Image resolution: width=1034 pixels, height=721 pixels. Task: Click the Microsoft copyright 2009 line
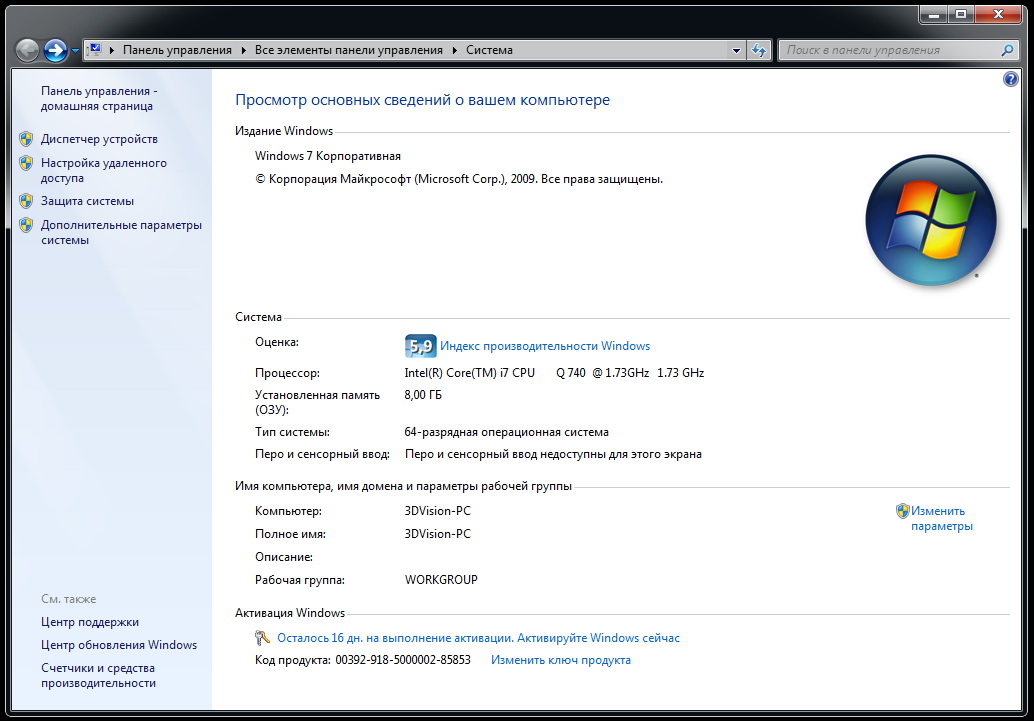tap(459, 179)
